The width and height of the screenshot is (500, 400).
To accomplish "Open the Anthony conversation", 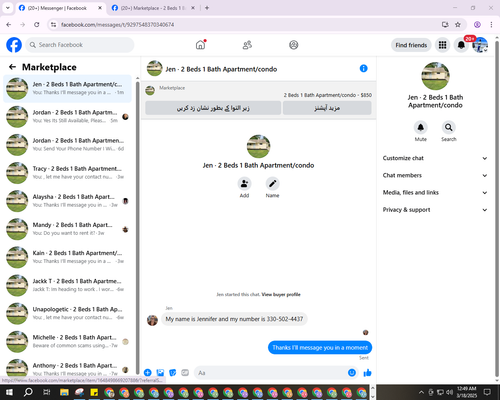I will pyautogui.click(x=67, y=368).
